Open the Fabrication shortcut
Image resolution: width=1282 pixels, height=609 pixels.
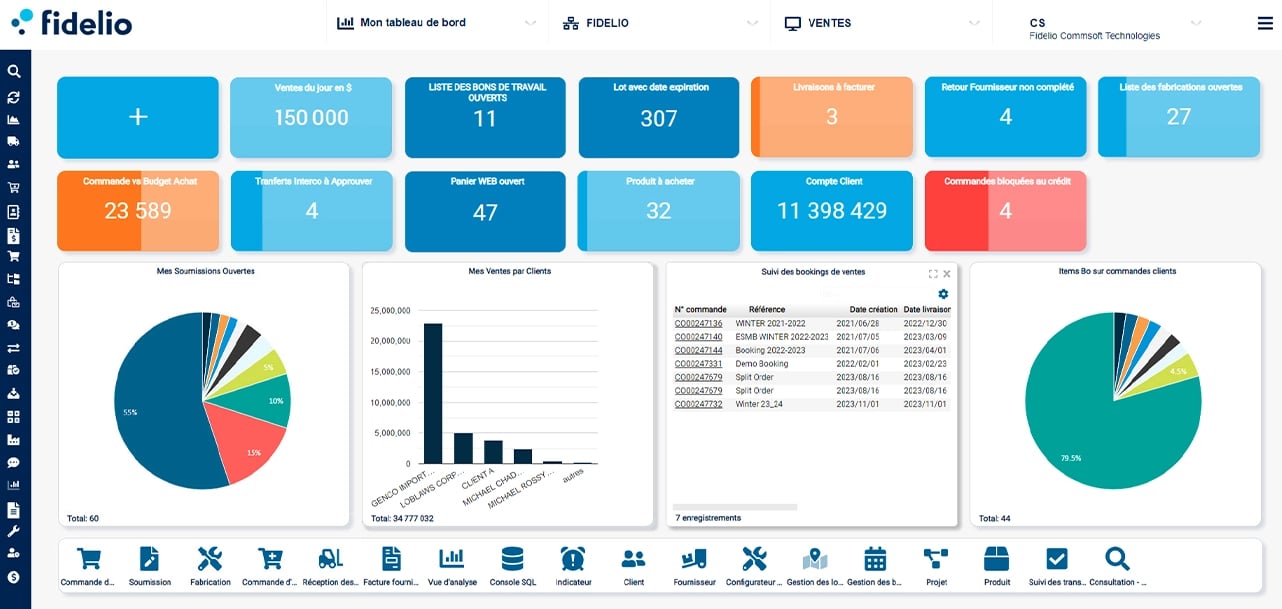coord(210,566)
